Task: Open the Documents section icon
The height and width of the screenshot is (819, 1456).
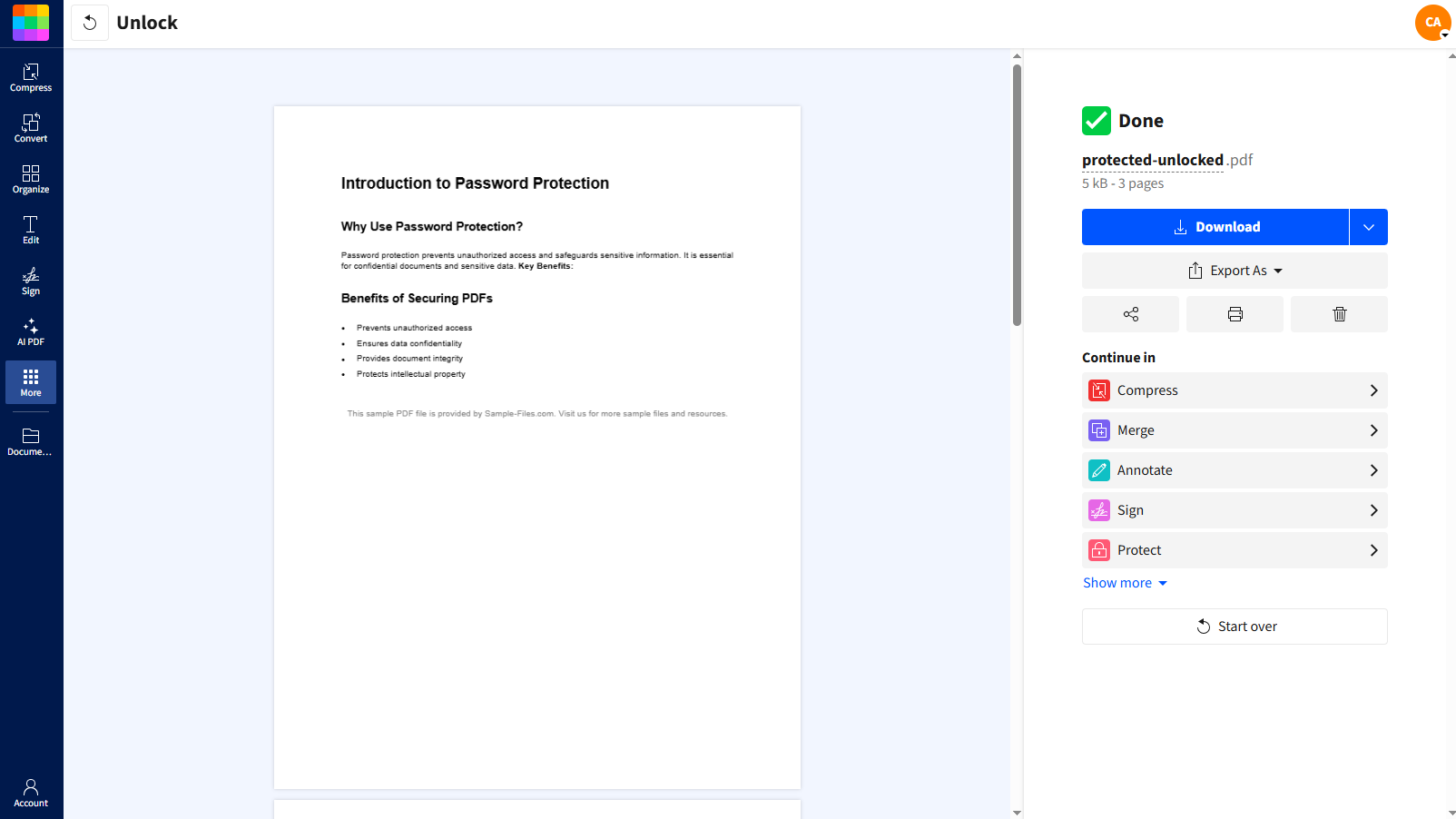Action: pos(31,440)
